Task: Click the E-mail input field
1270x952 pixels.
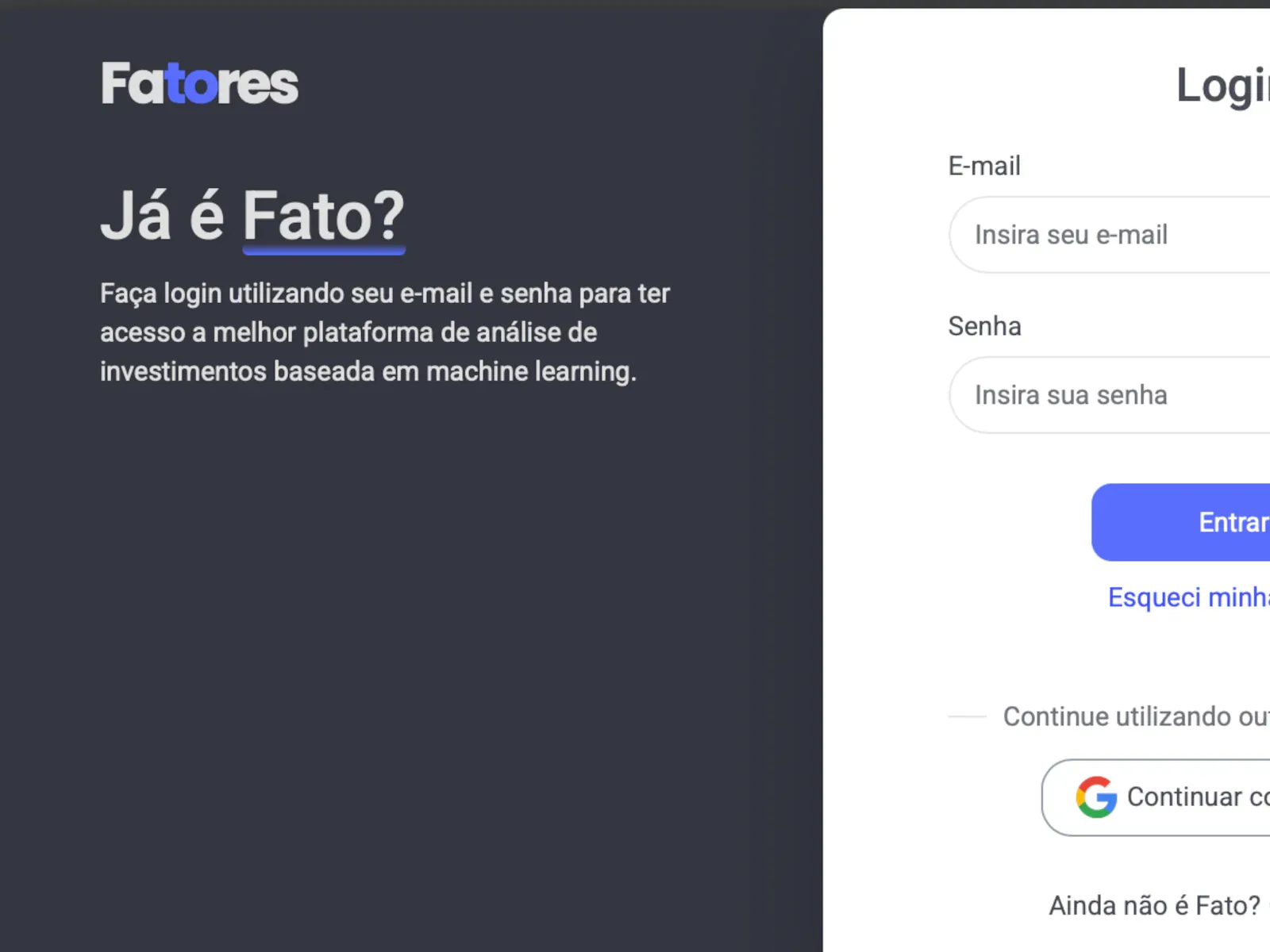Action: pyautogui.click(x=1111, y=235)
